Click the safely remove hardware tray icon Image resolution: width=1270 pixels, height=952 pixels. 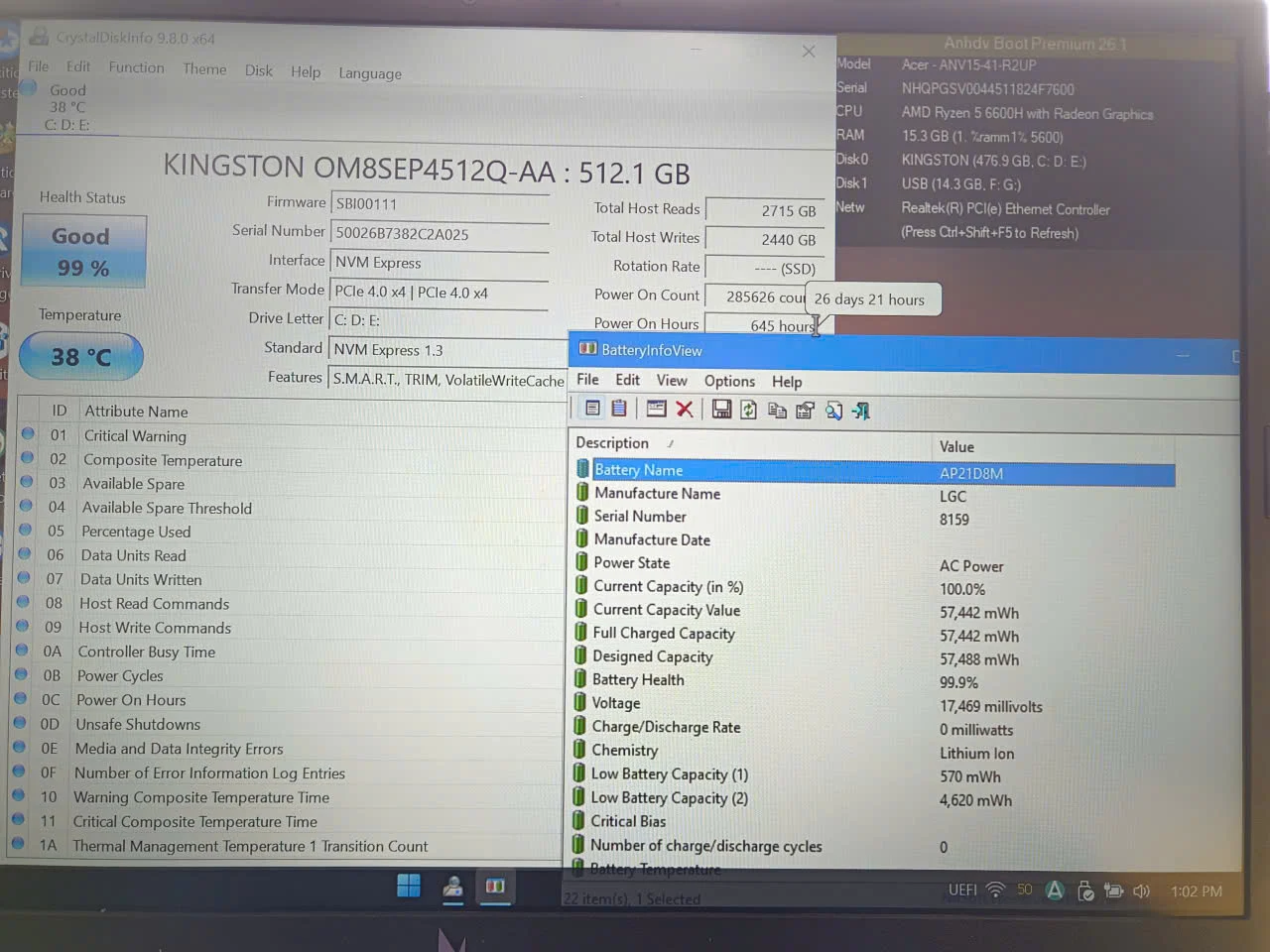1085,891
